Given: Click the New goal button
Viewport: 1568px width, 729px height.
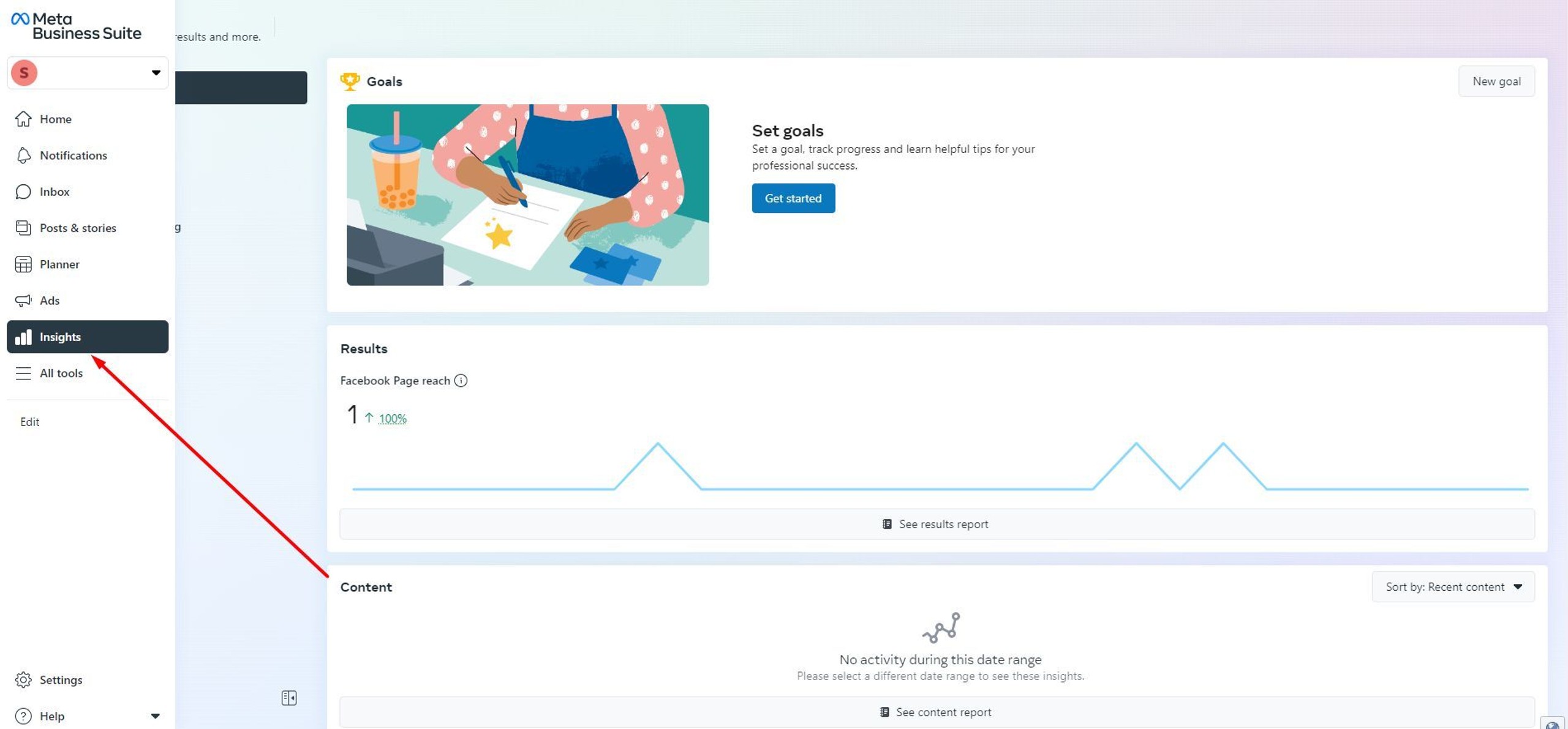Looking at the screenshot, I should (x=1496, y=81).
